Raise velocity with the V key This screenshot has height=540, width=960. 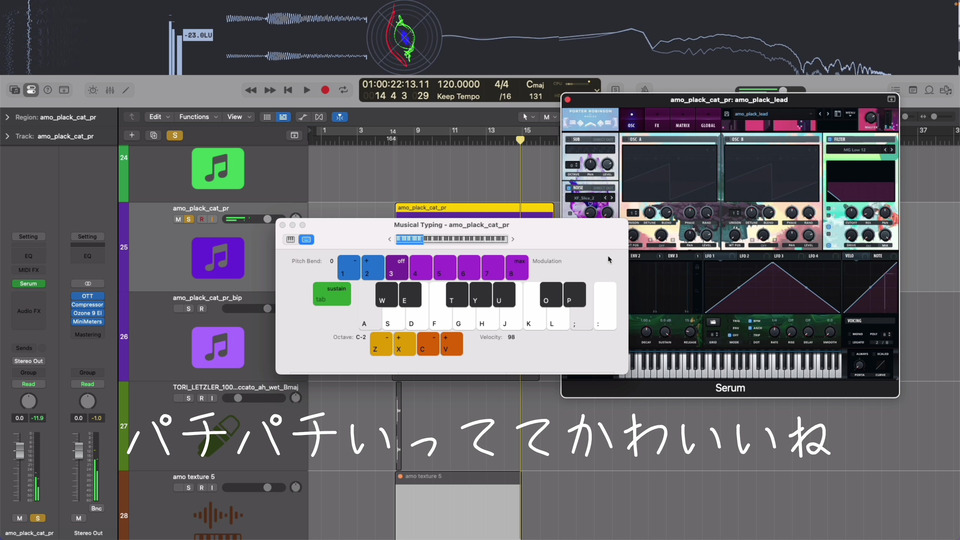pos(452,344)
